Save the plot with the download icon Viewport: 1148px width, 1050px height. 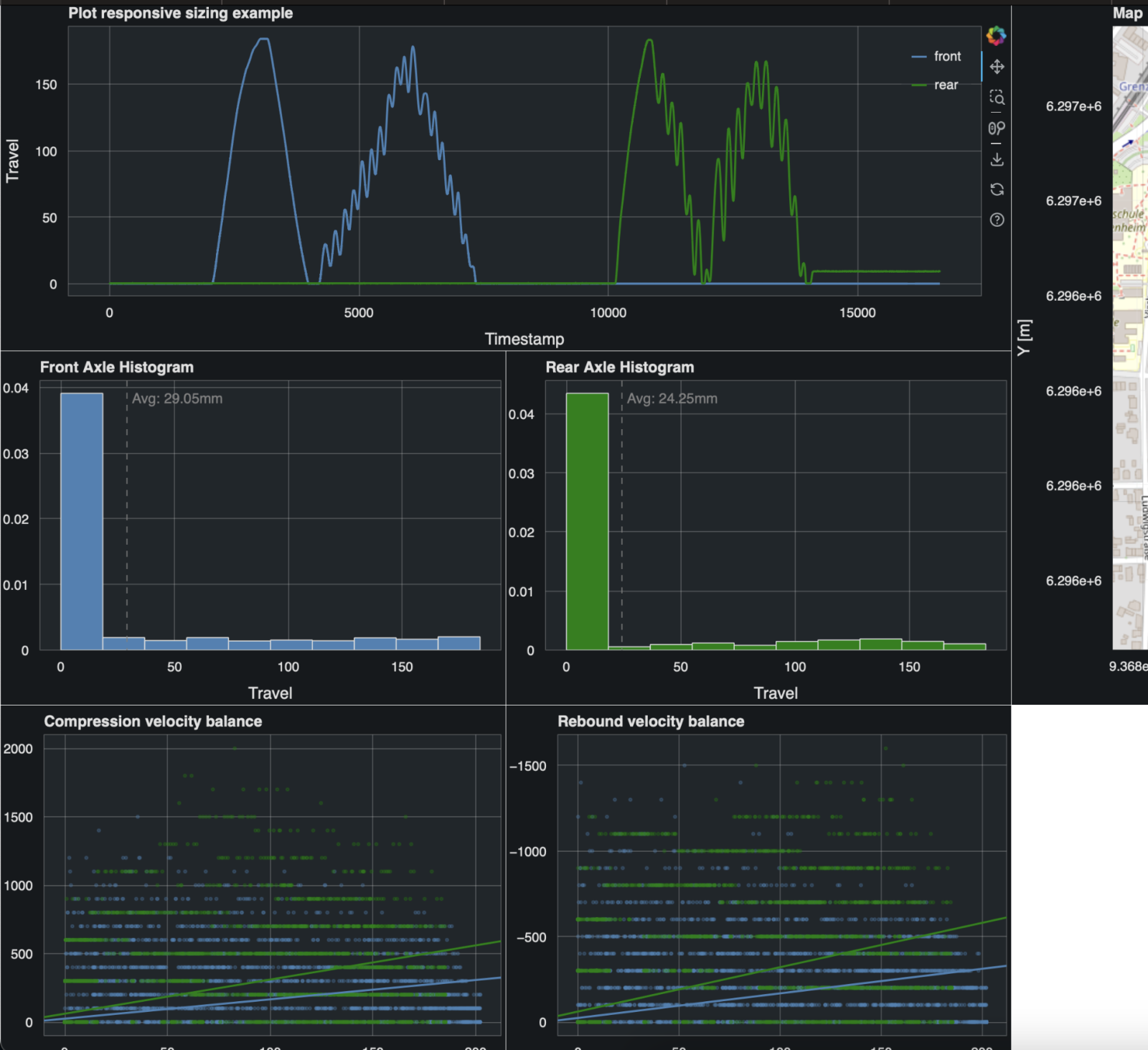tap(997, 159)
